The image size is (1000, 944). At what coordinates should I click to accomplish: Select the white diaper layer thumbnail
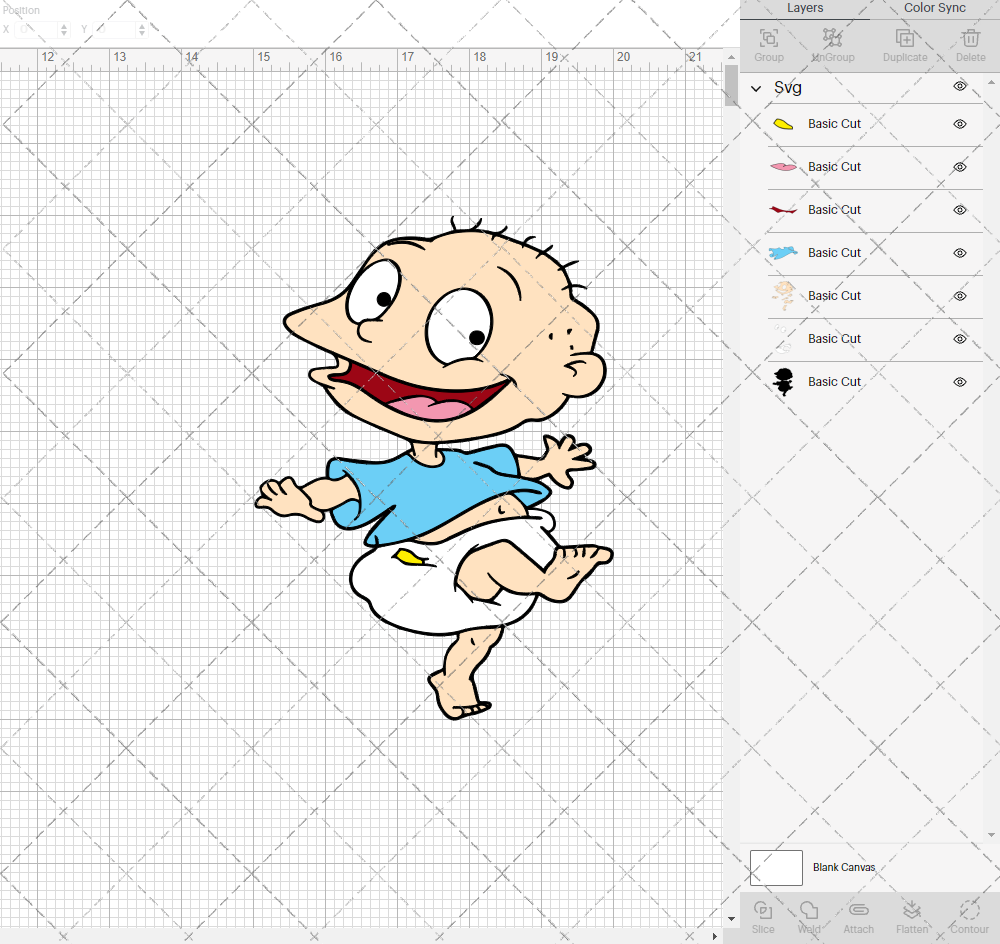pyautogui.click(x=783, y=339)
